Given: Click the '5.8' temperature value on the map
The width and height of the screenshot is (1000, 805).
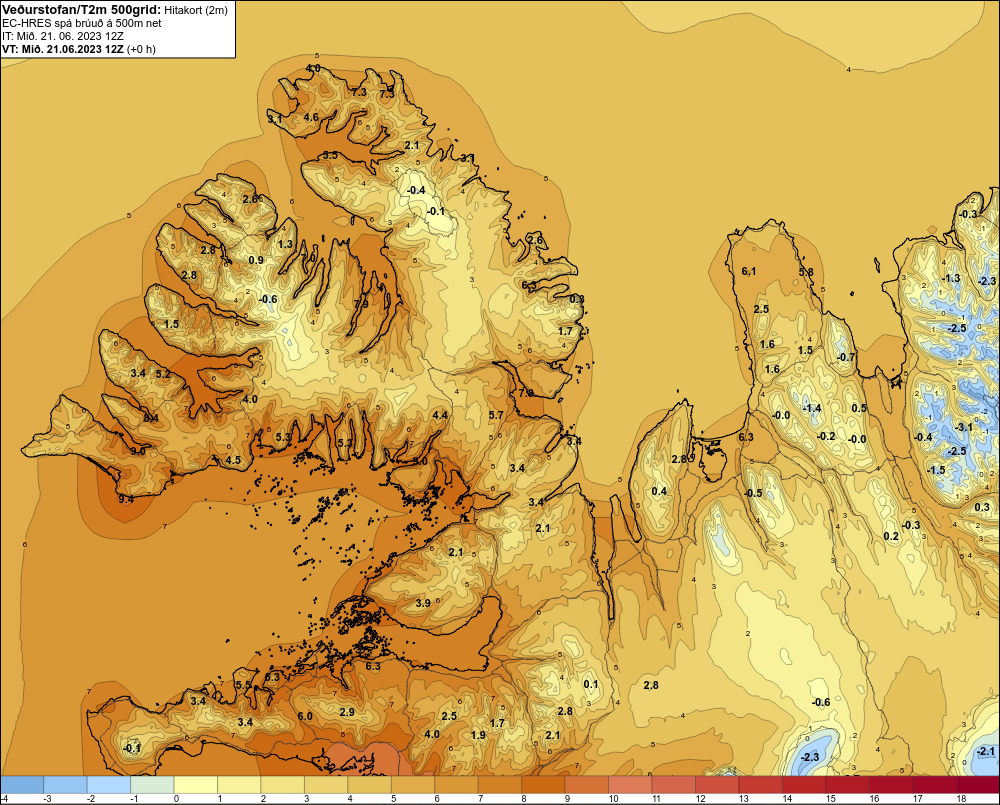Looking at the screenshot, I should (806, 272).
